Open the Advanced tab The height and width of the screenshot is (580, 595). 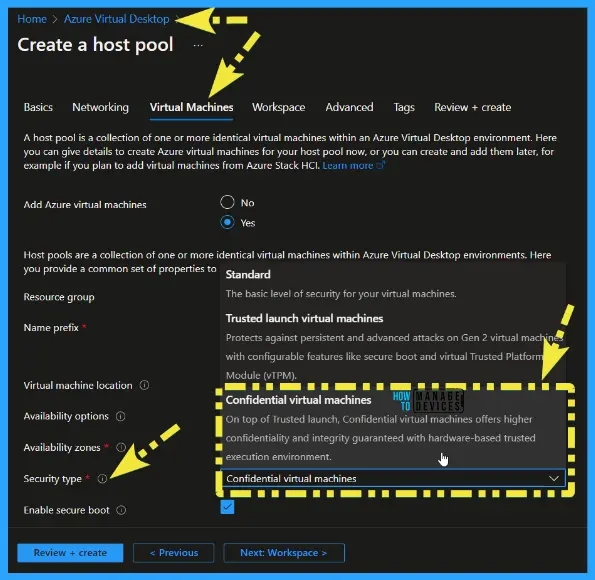click(x=349, y=107)
